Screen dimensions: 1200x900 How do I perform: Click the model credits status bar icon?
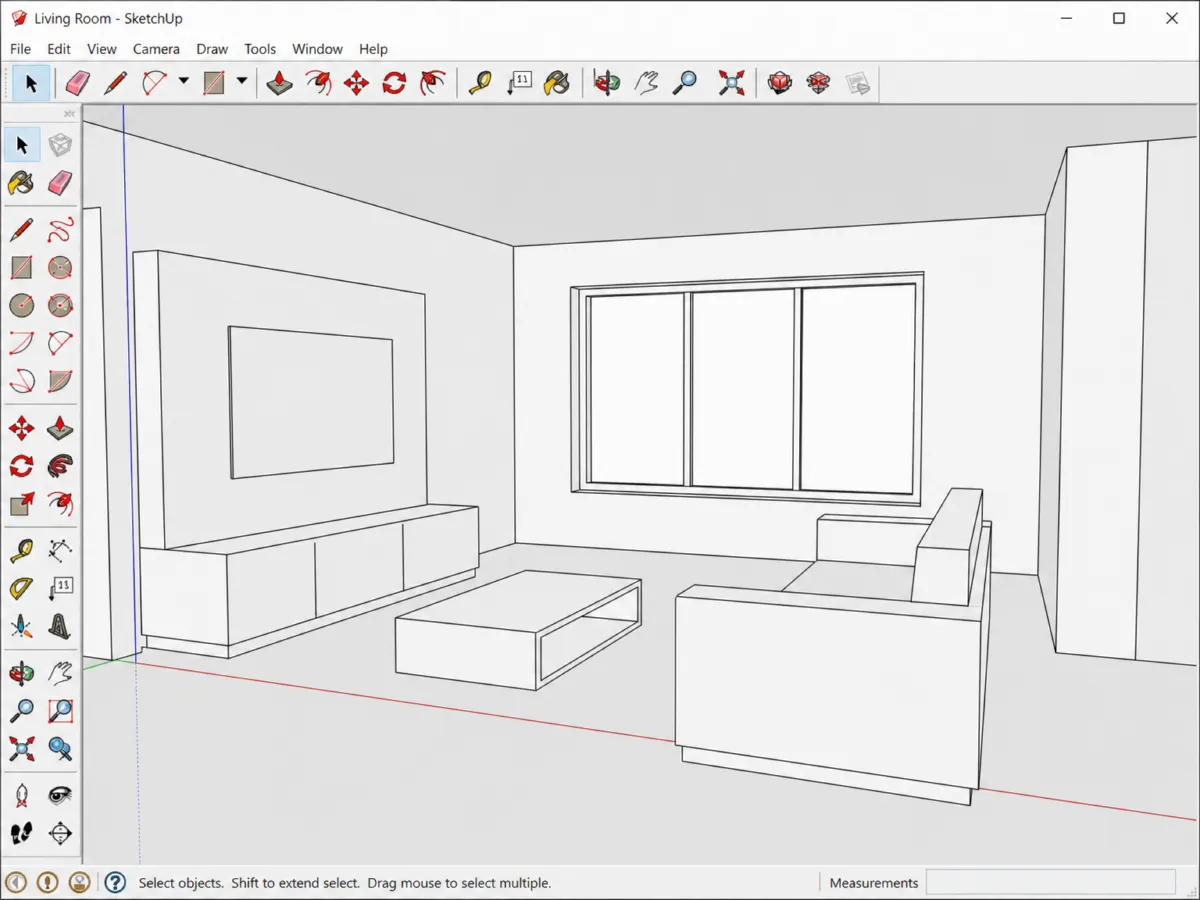48,883
